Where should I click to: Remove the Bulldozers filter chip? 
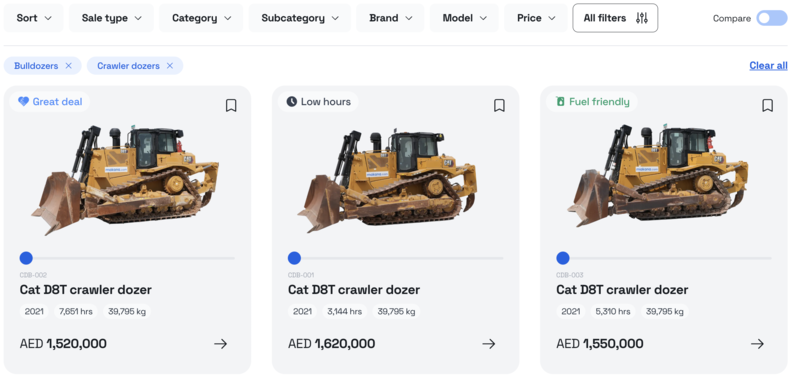point(69,66)
